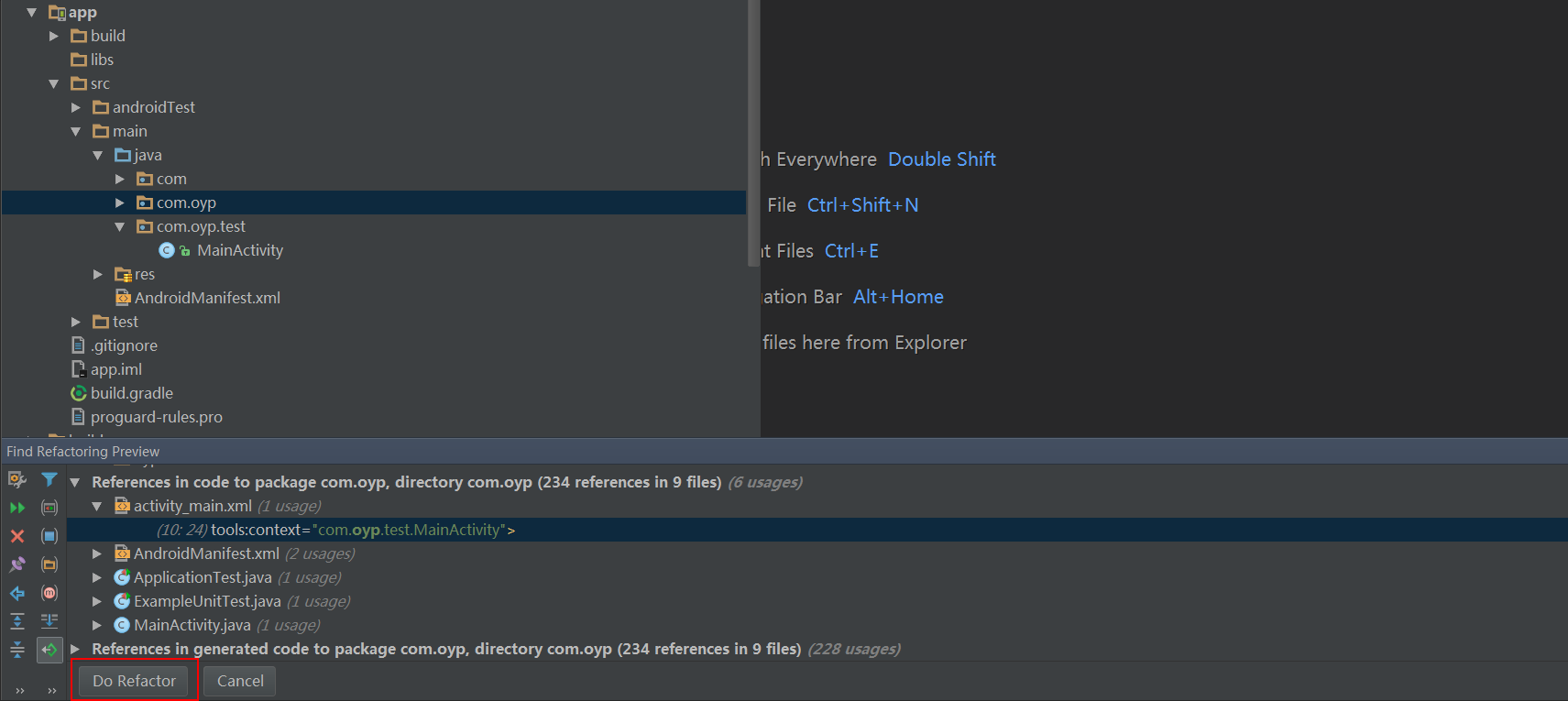This screenshot has width=1568, height=701.
Task: Click the blue back arrow navigation icon
Action: tap(16, 593)
